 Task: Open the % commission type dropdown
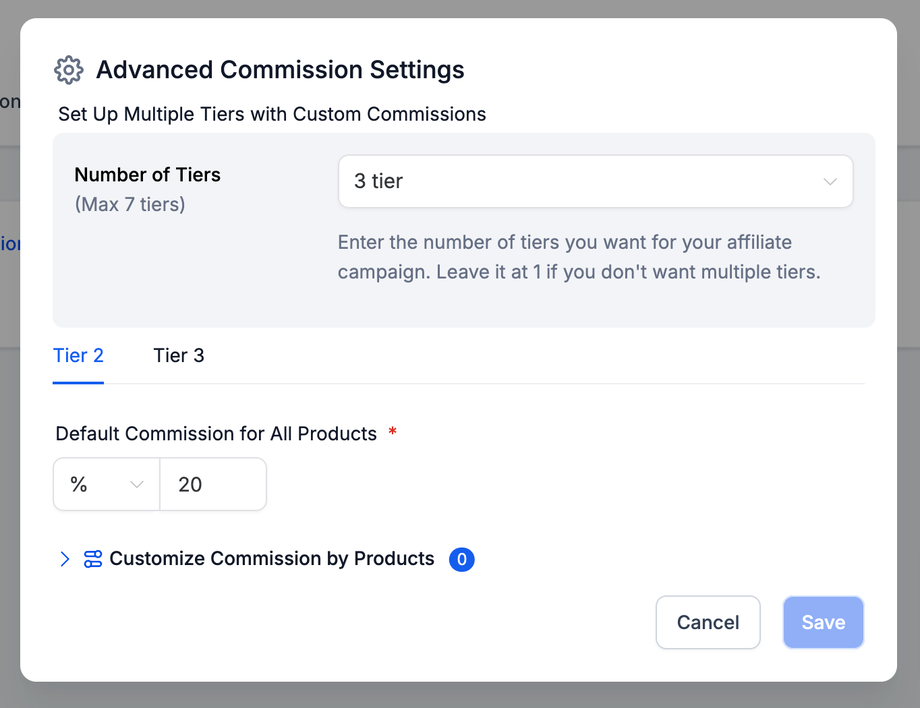pyautogui.click(x=106, y=485)
